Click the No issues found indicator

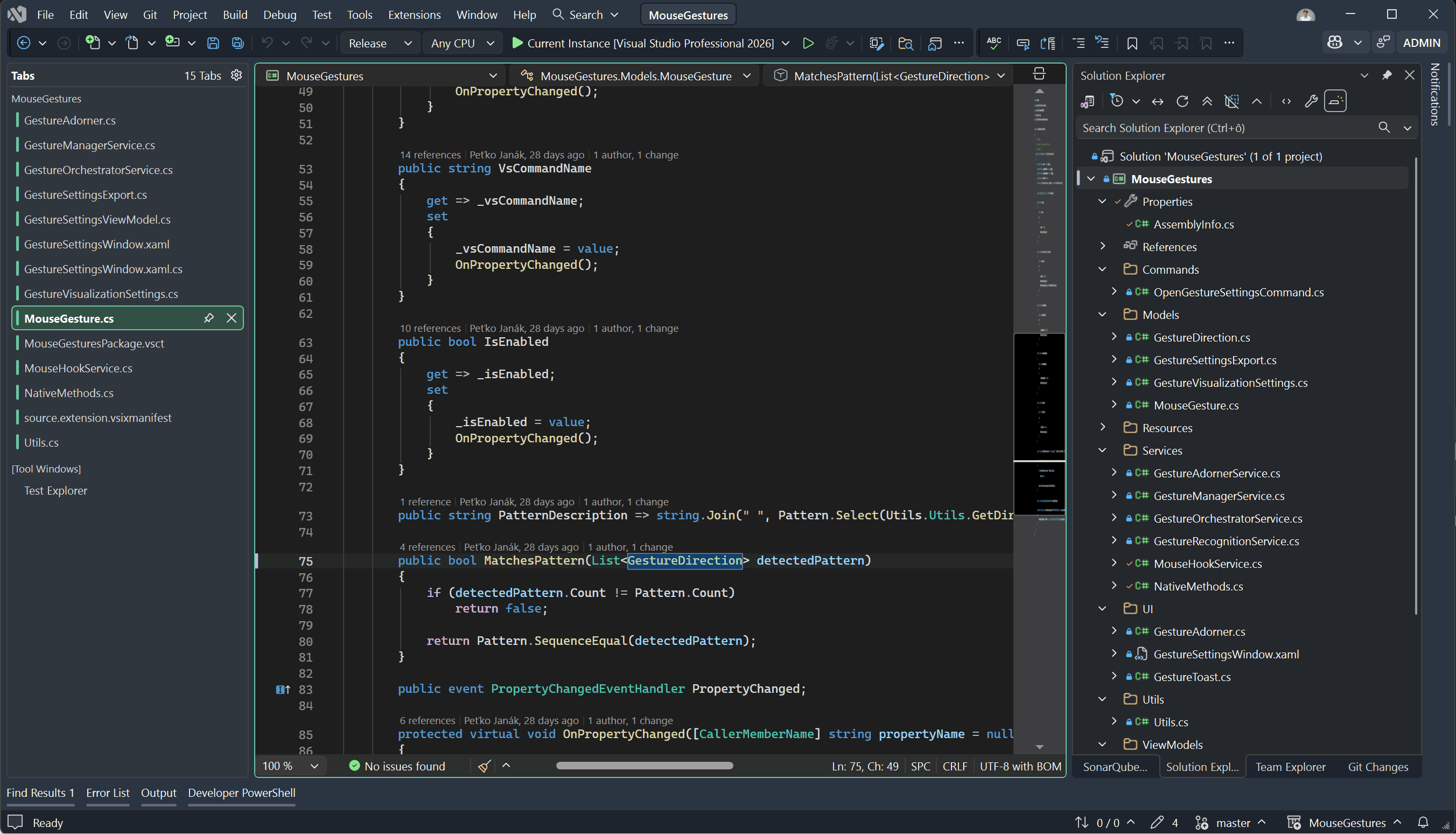click(397, 766)
